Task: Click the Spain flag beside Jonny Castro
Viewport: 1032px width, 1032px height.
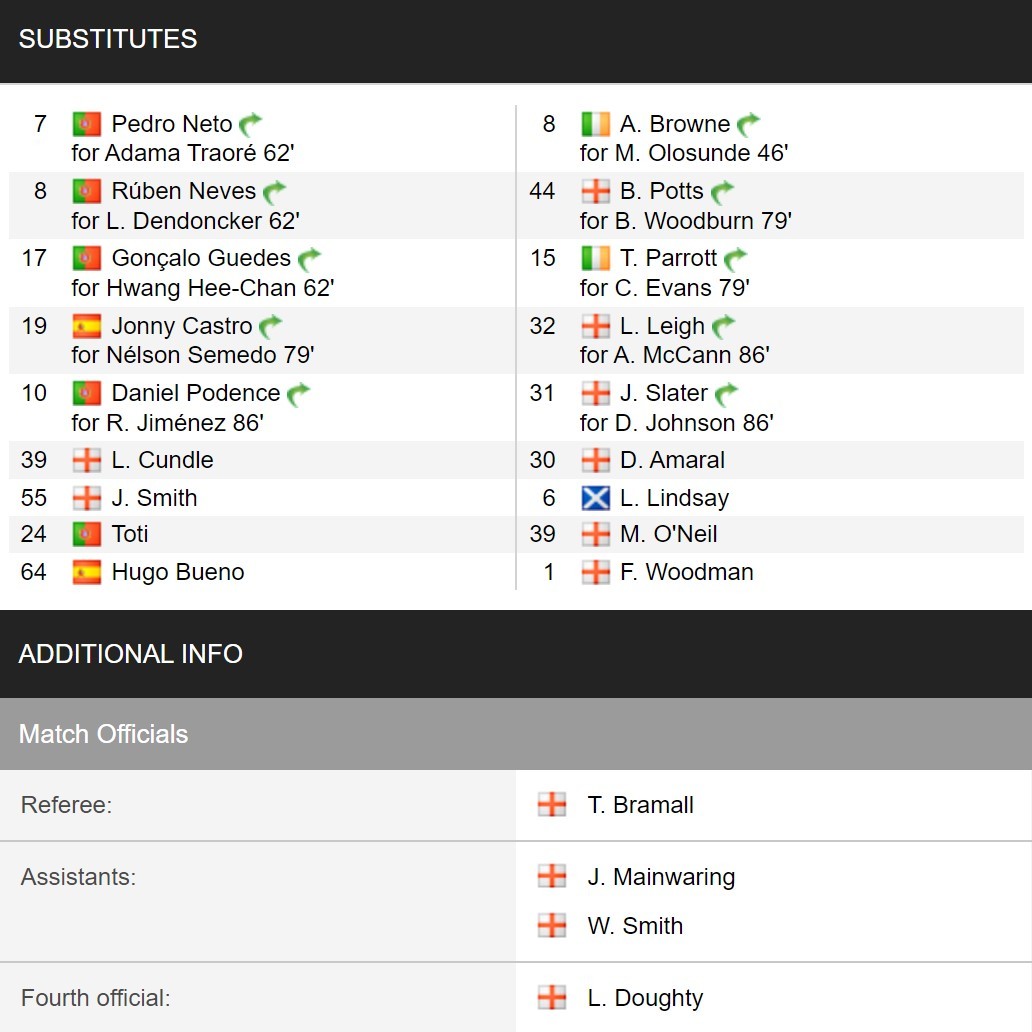Action: tap(86, 326)
